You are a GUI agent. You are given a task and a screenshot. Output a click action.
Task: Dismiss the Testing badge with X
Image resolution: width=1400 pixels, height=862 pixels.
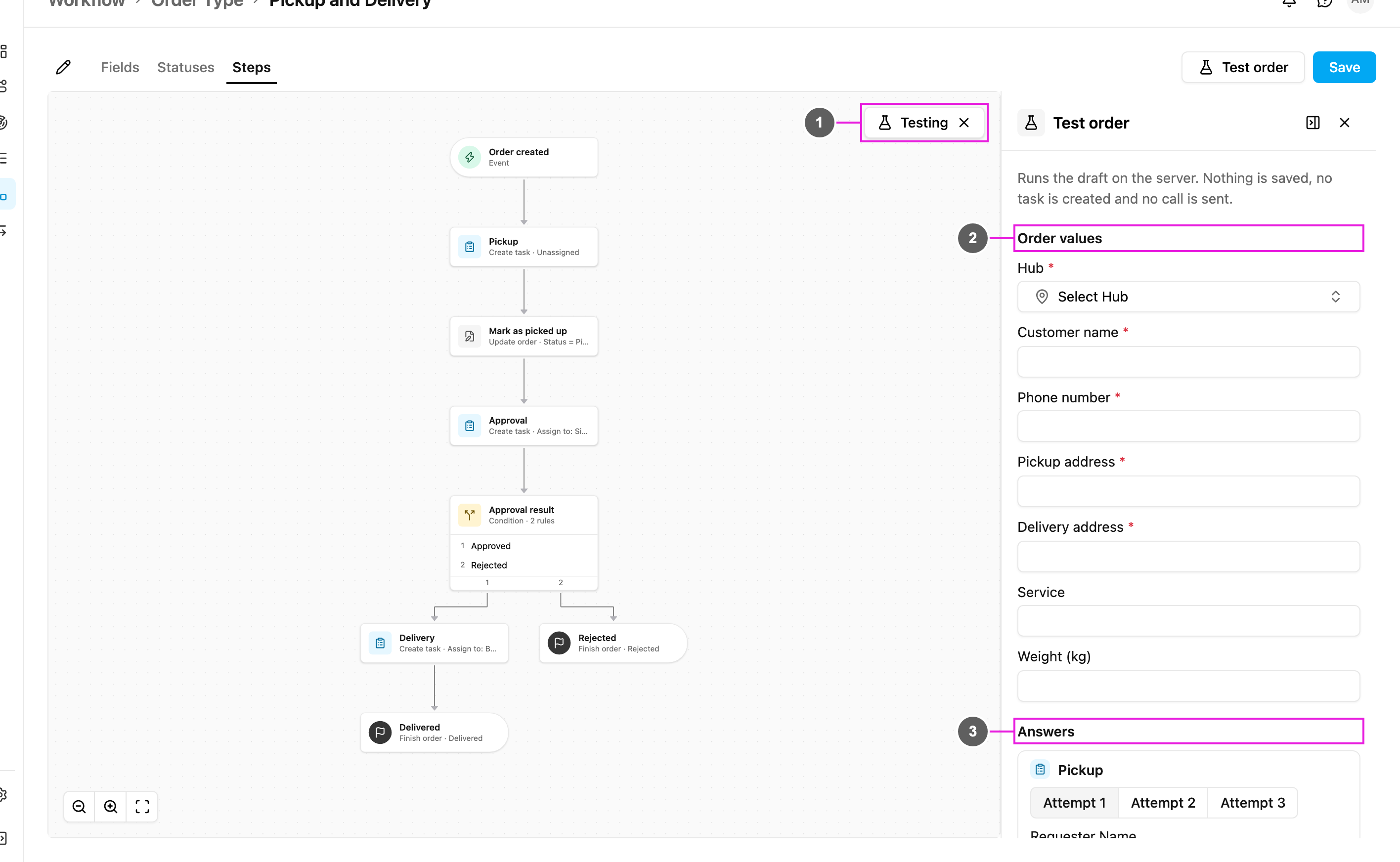click(964, 123)
